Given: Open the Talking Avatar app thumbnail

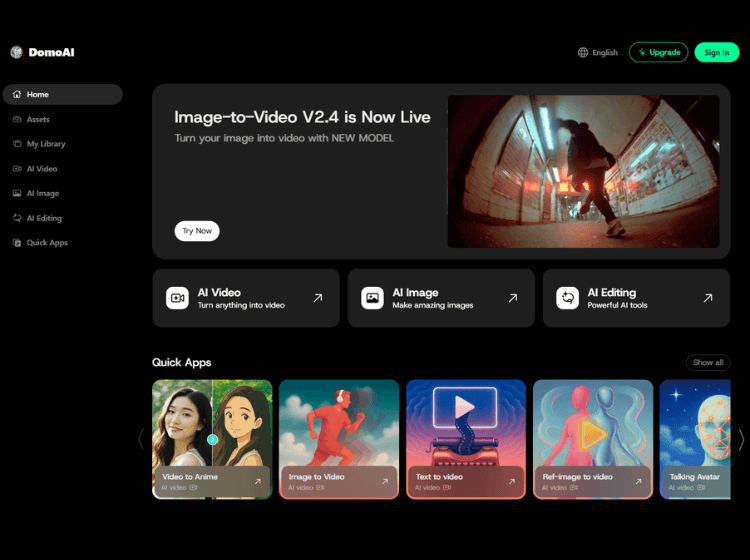Looking at the screenshot, I should coord(695,439).
